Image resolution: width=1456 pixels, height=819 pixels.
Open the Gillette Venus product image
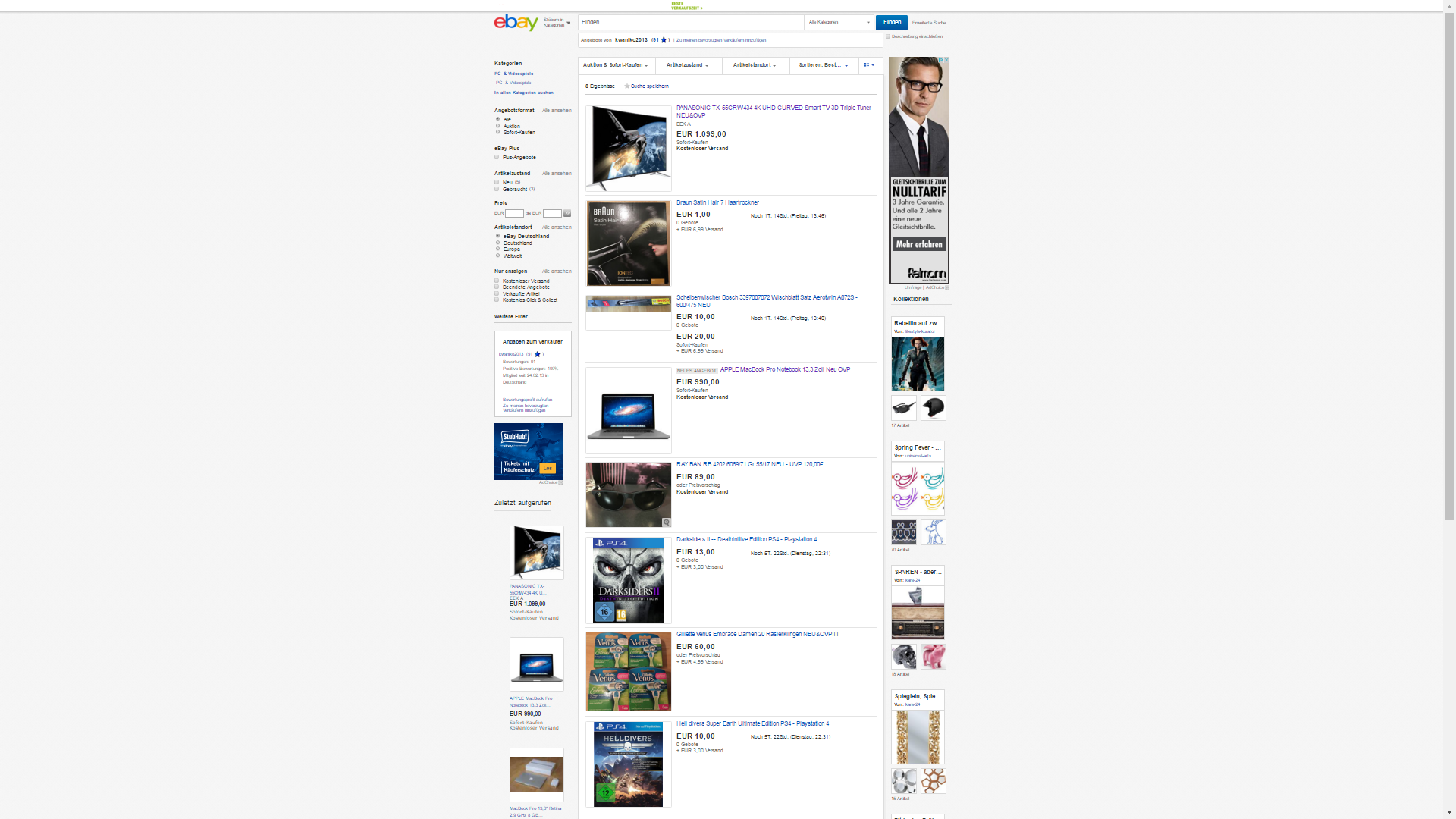click(628, 671)
